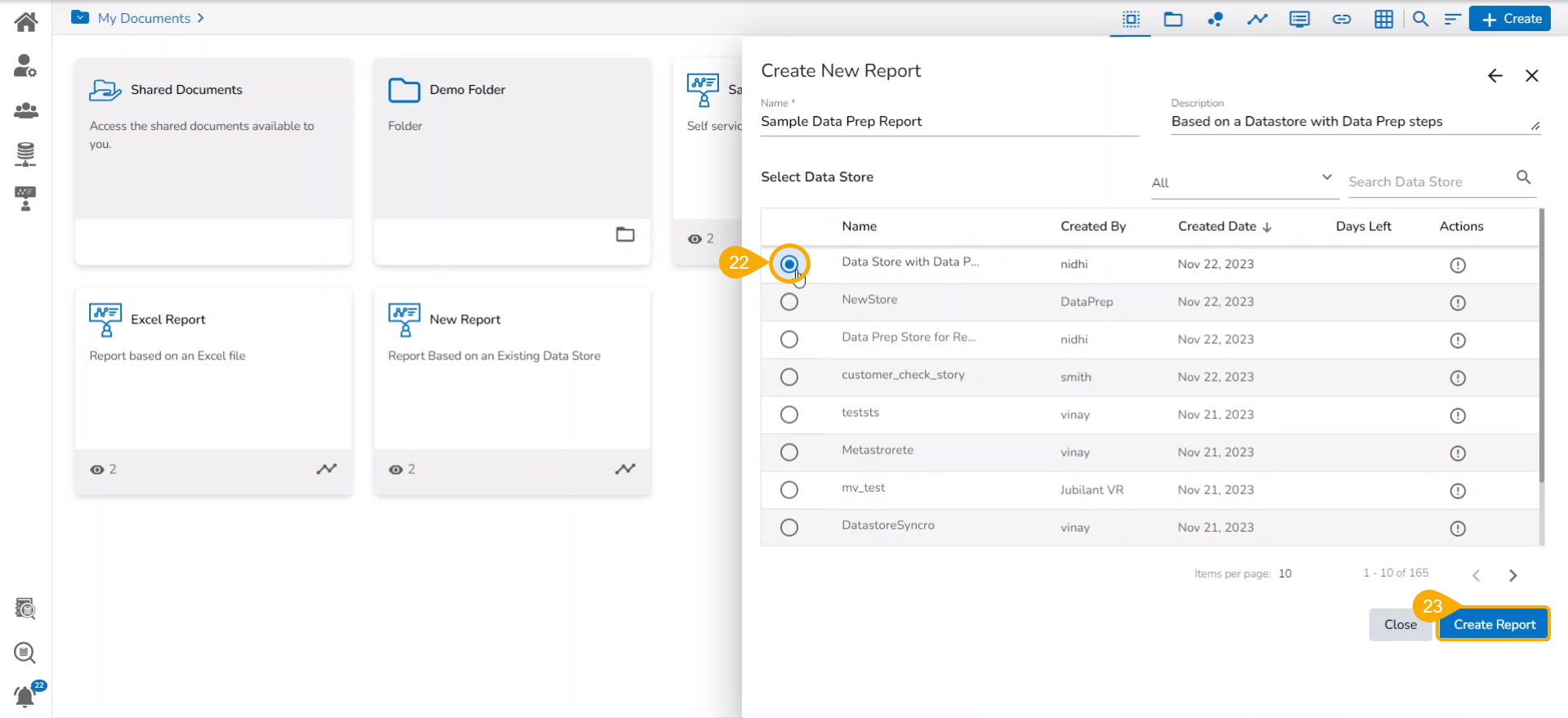Select the NewStore radio button
Screen dimensions: 1568x718
pos(788,302)
